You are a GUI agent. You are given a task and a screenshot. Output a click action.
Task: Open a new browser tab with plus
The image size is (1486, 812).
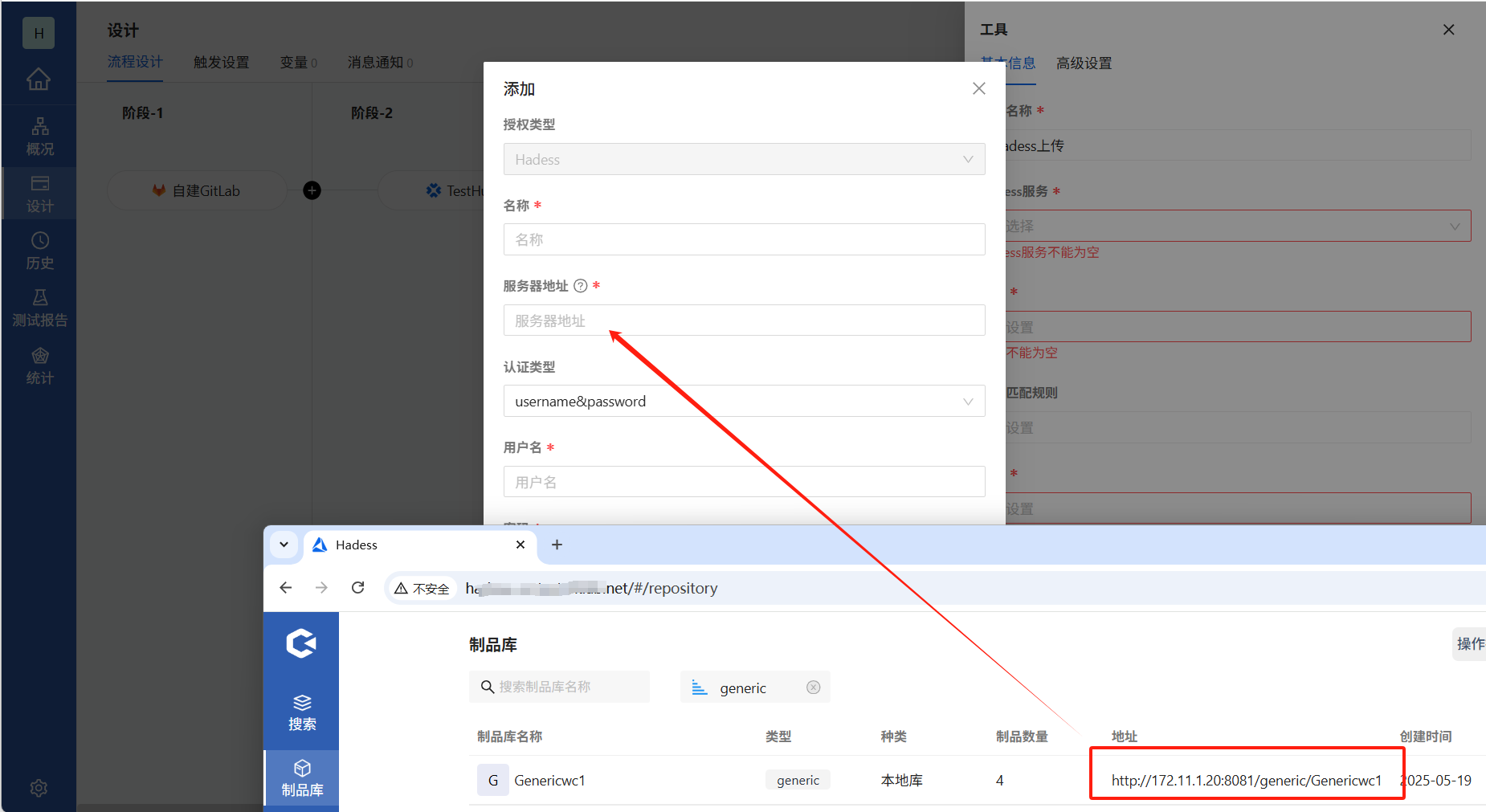pos(557,545)
